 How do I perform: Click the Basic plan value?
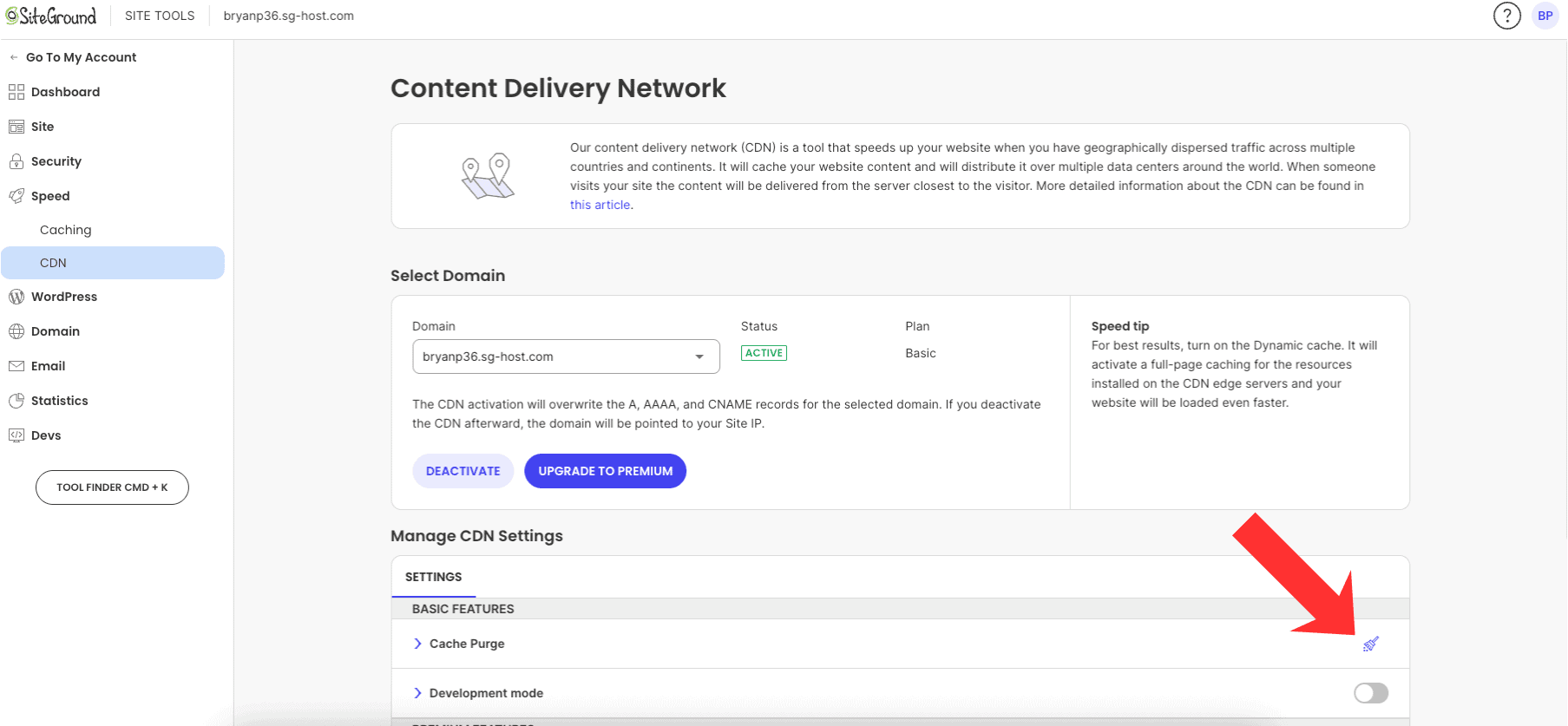[x=921, y=353]
